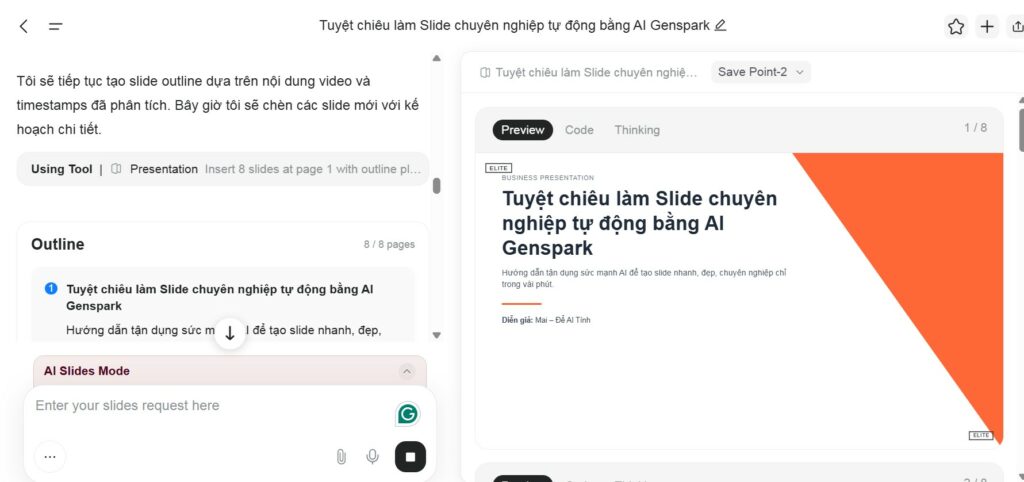1024x482 pixels.
Task: Click the AI Slides Mode label
Action: pos(87,371)
